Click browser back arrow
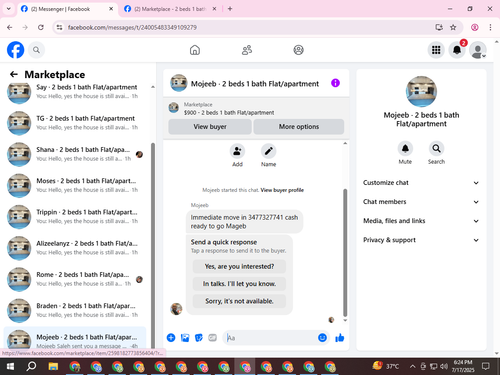Viewport: 500px width, 375px height. pos(10,27)
